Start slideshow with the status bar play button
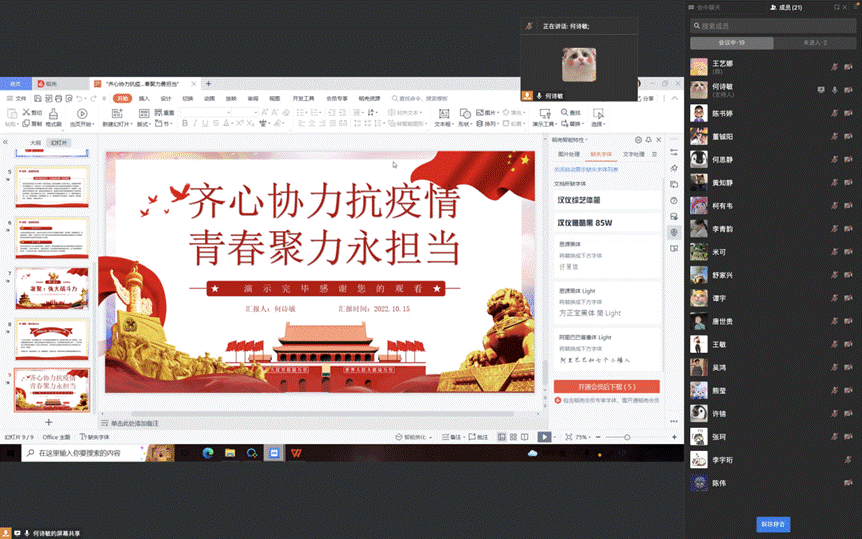The image size is (862, 539). [x=544, y=437]
